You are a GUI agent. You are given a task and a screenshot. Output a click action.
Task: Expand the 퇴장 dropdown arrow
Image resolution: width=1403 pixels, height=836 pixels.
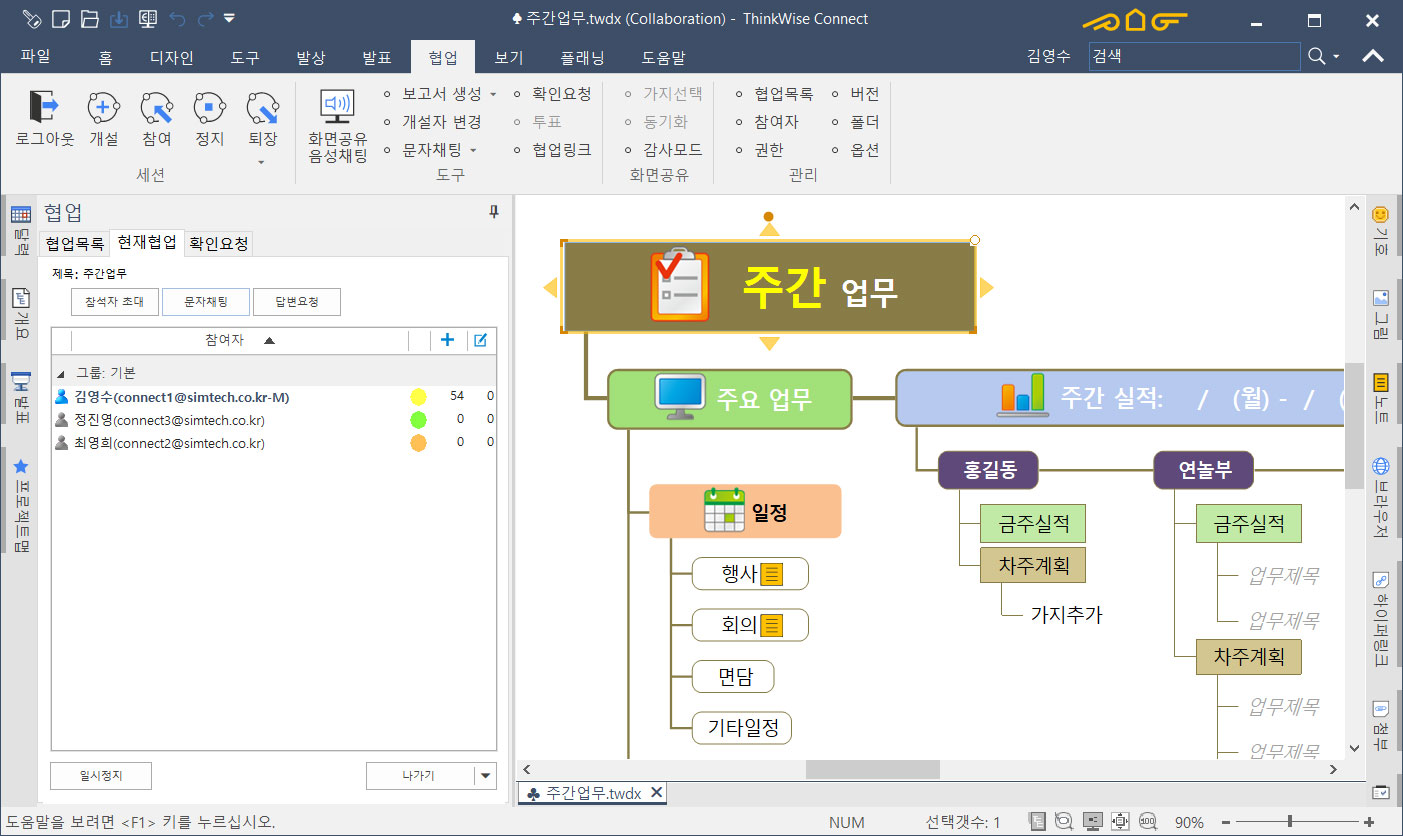tap(262, 162)
